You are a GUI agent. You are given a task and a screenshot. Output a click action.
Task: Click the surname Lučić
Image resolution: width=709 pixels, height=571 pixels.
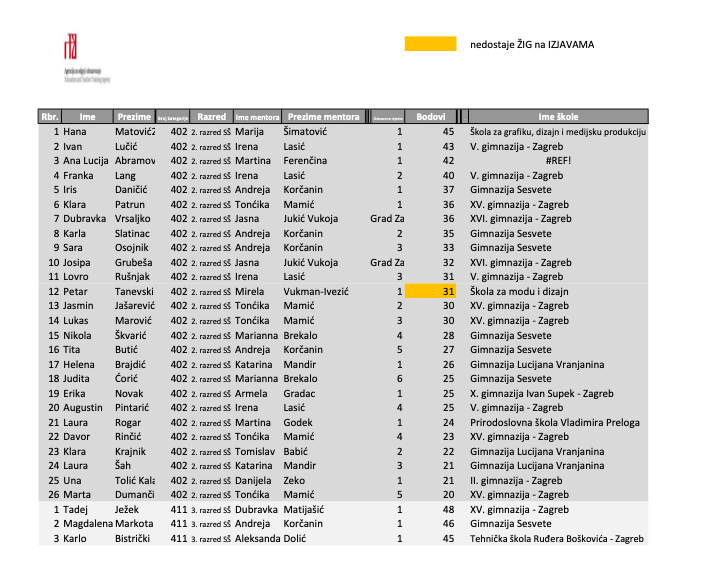[126, 146]
